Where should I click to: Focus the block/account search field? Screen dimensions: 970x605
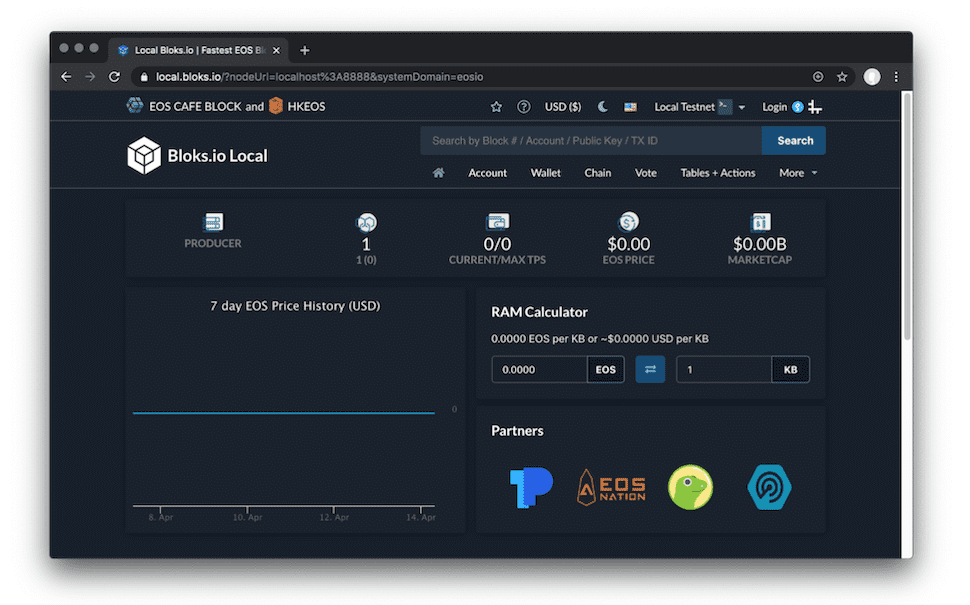[590, 141]
